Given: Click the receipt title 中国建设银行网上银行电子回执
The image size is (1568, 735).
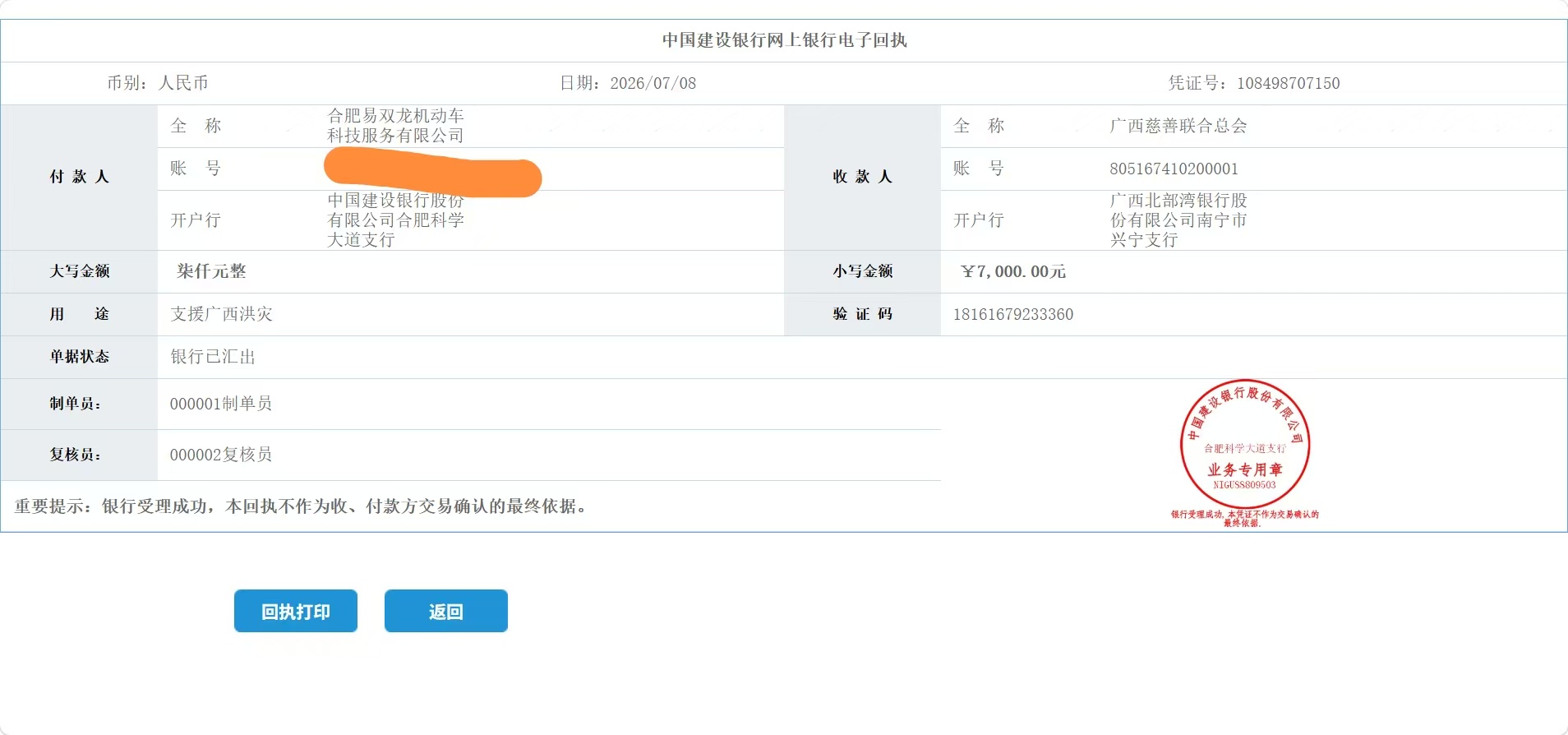Looking at the screenshot, I should 785,40.
